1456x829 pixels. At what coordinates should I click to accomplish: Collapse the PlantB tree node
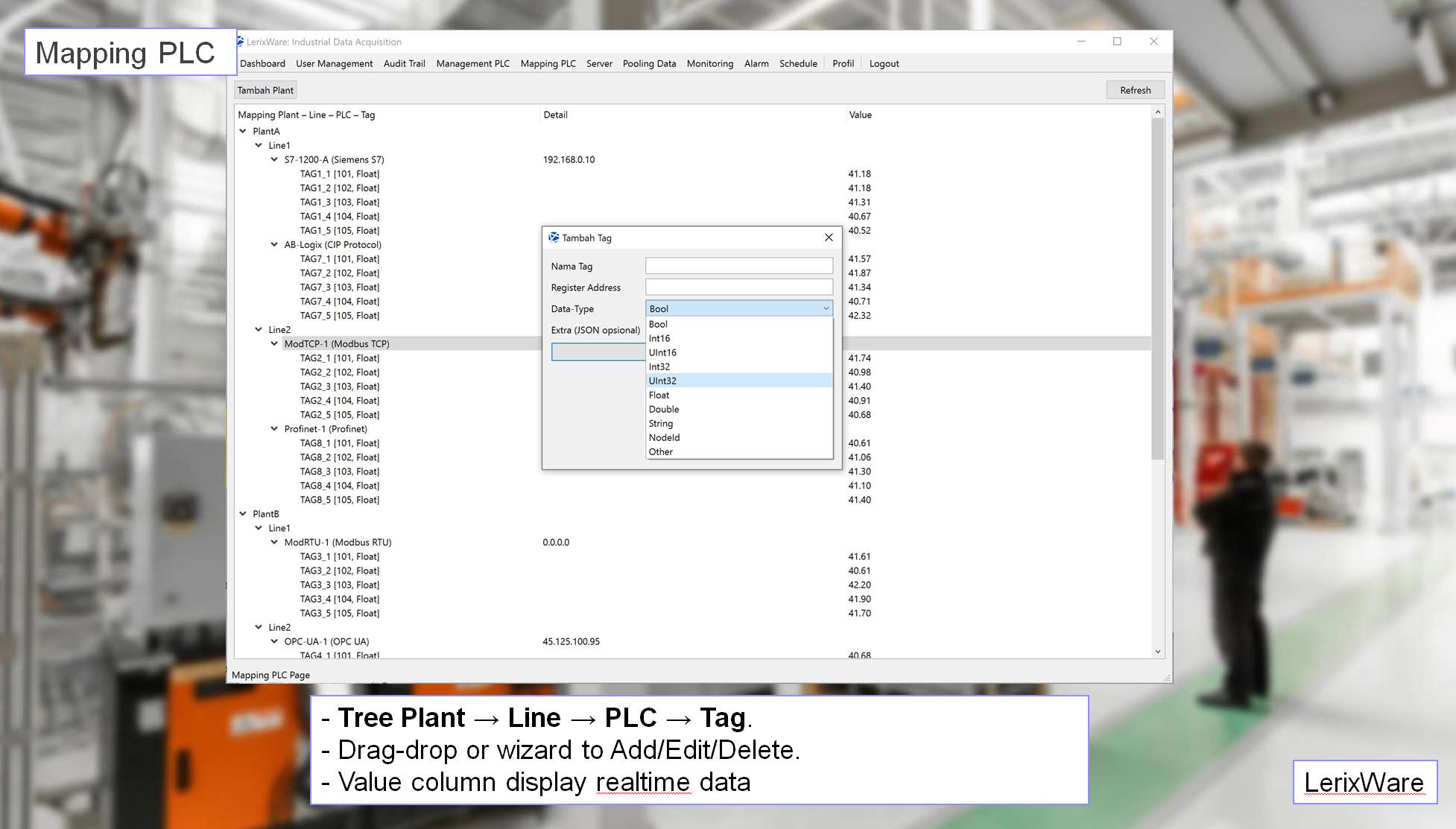coord(242,514)
